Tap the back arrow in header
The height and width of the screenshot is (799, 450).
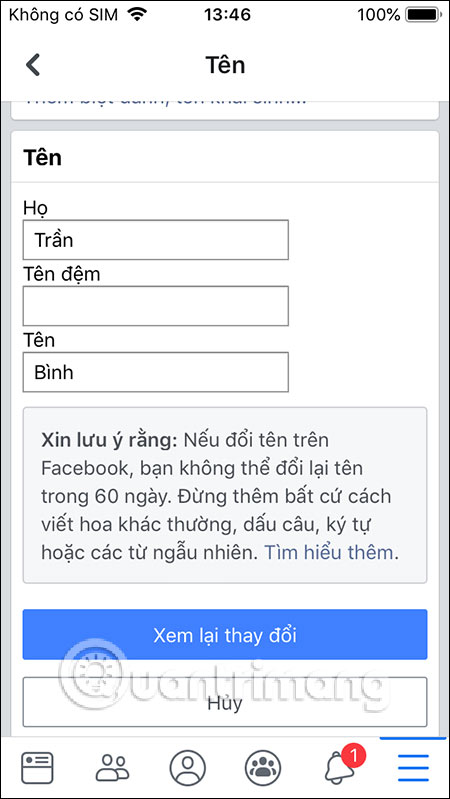coord(33,65)
